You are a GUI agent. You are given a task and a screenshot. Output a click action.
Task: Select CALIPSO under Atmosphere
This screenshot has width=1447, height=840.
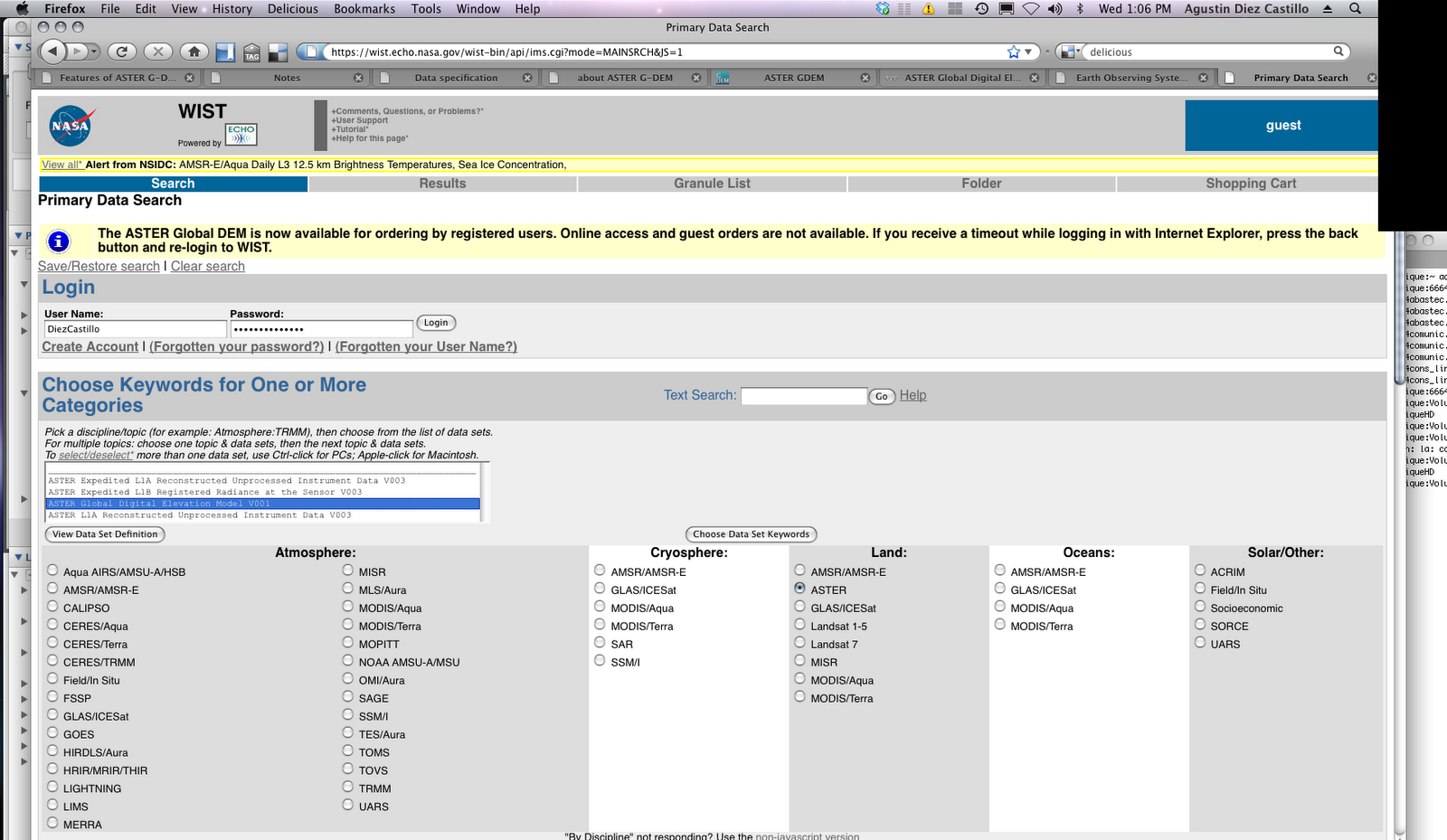[x=52, y=606]
